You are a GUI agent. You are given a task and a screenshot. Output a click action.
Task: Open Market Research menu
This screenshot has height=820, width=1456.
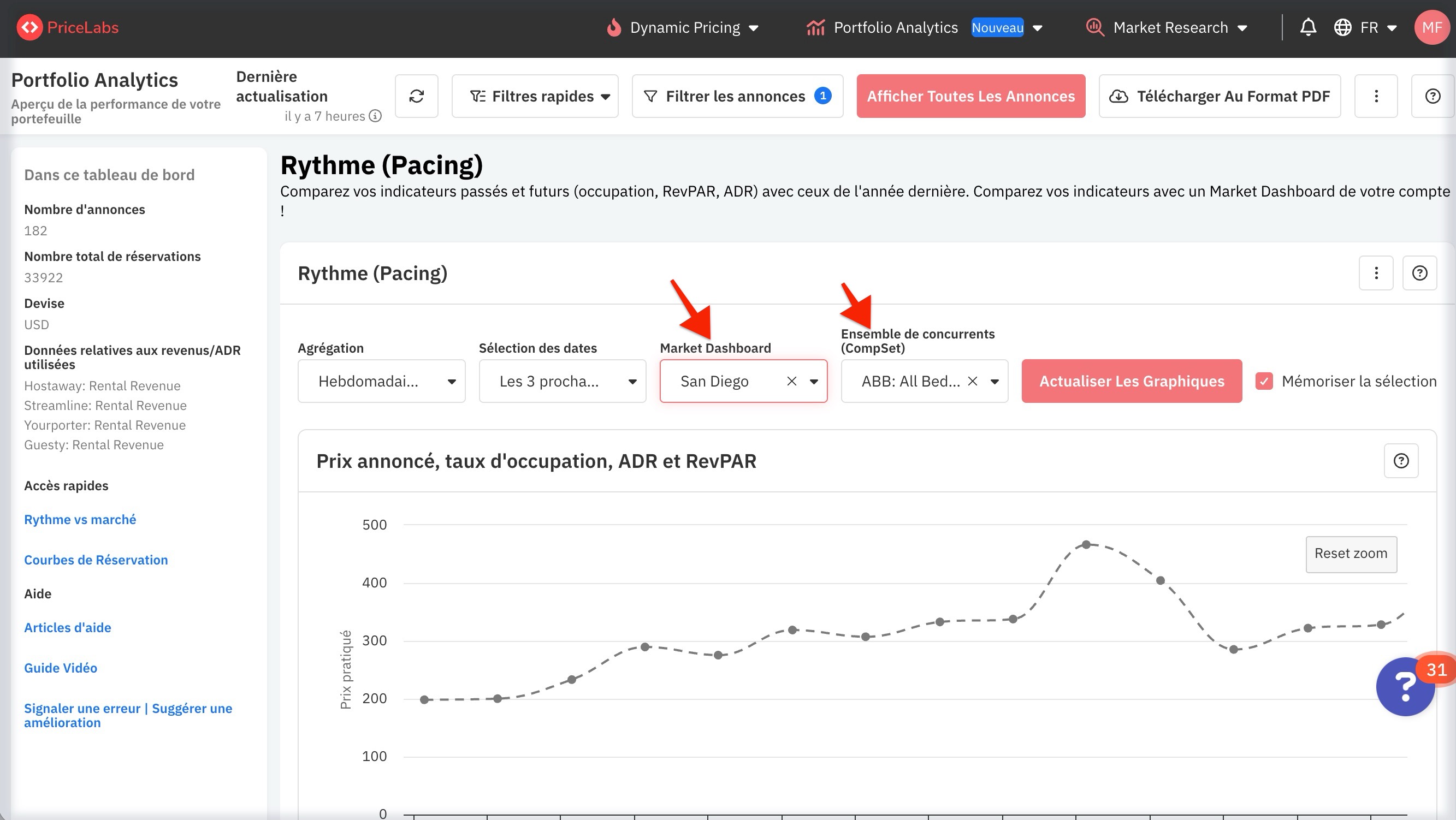[x=1167, y=27]
